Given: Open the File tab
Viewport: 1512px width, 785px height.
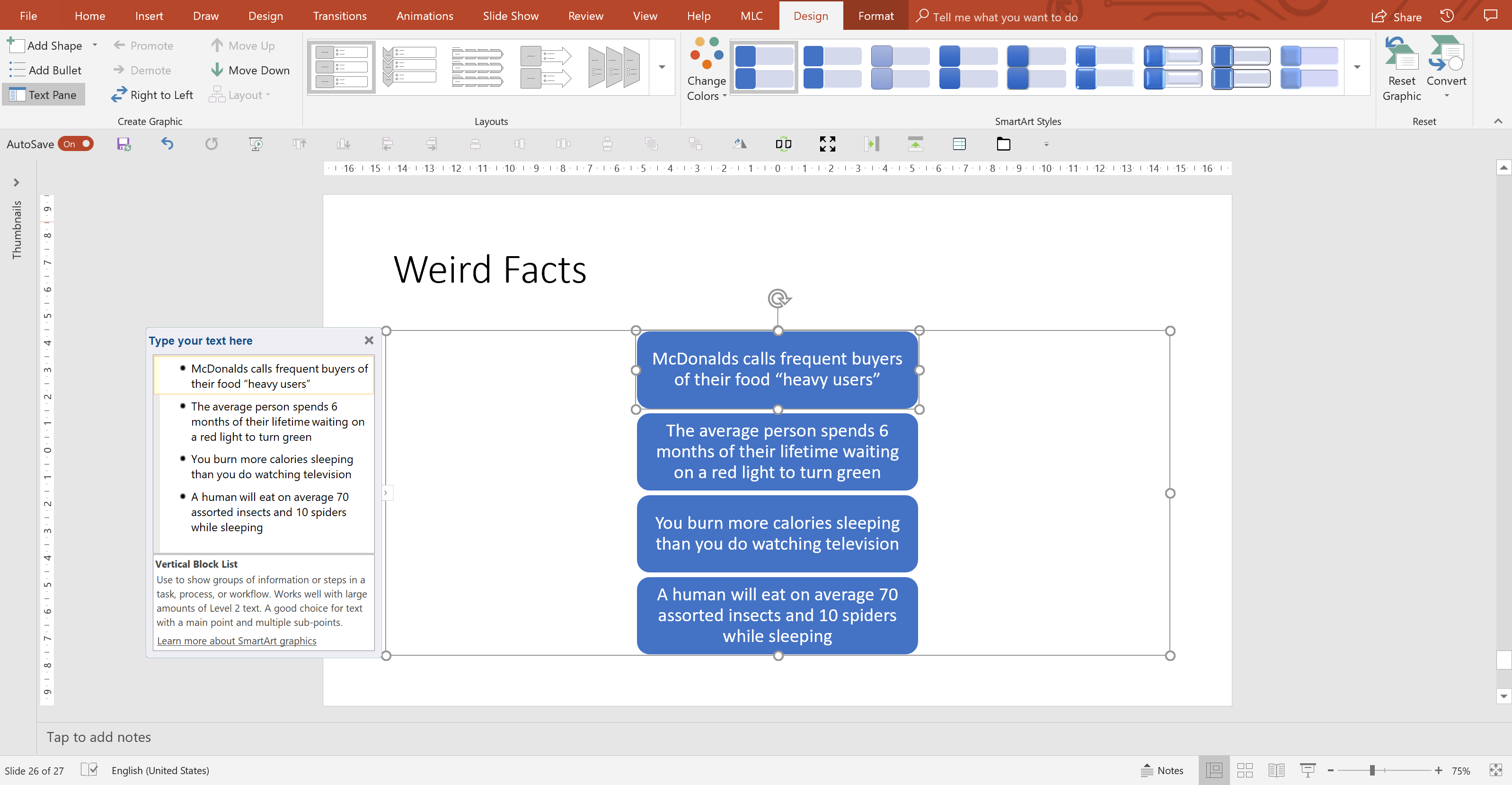Looking at the screenshot, I should coord(28,16).
